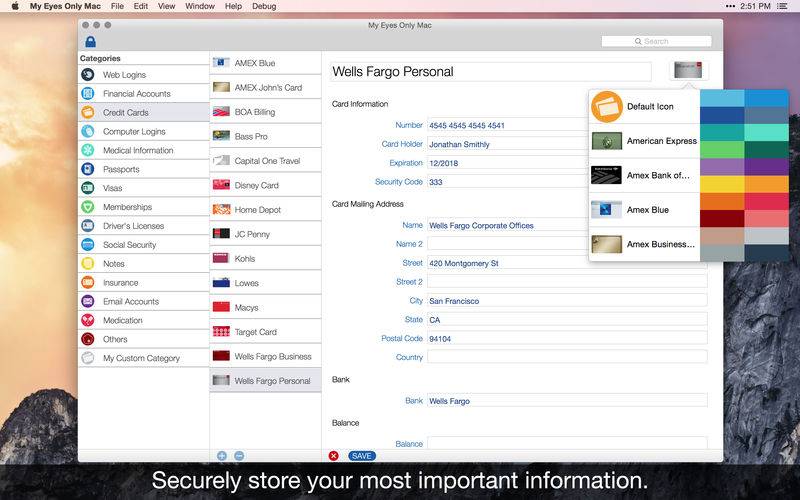
Task: Choose the Default Icon orange card image
Action: coord(607,107)
